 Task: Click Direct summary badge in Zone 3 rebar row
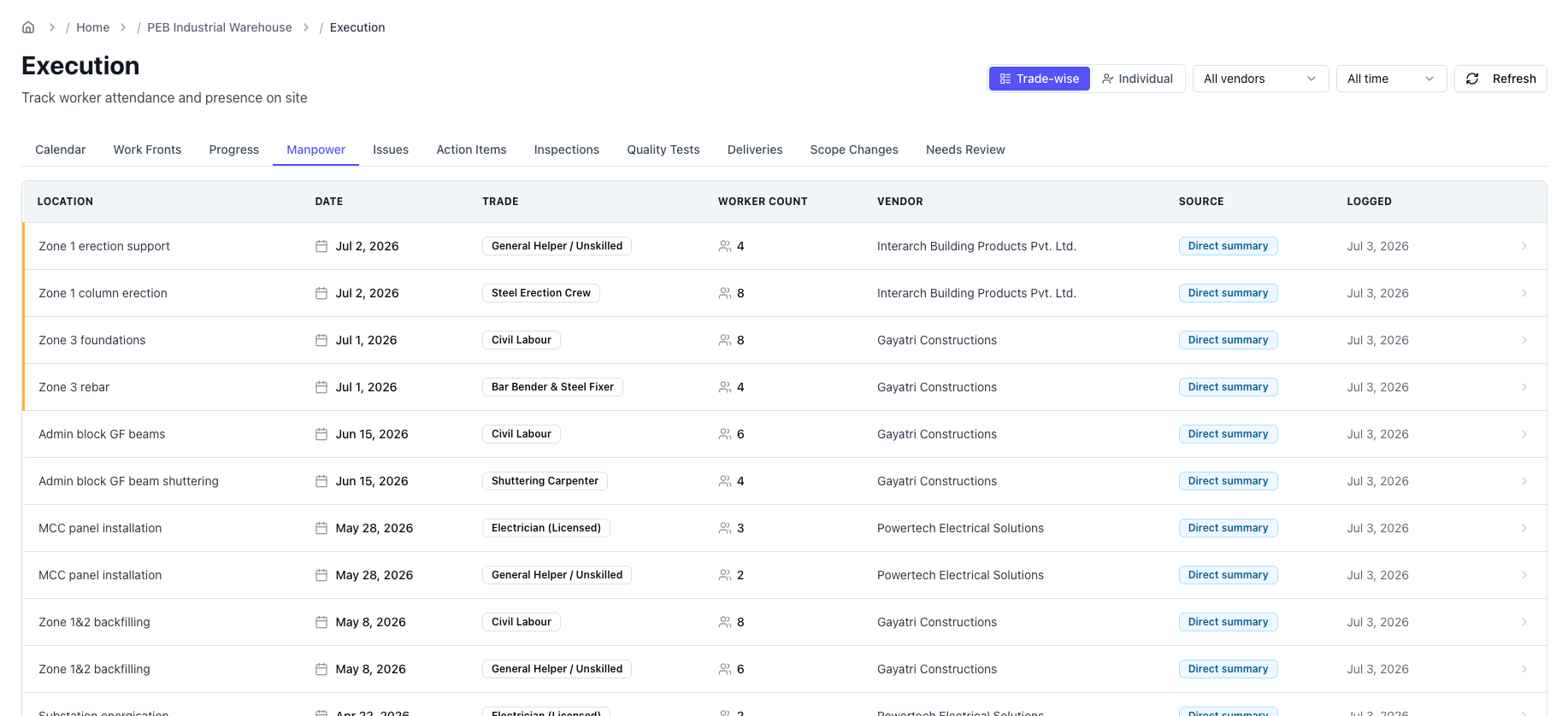1228,387
